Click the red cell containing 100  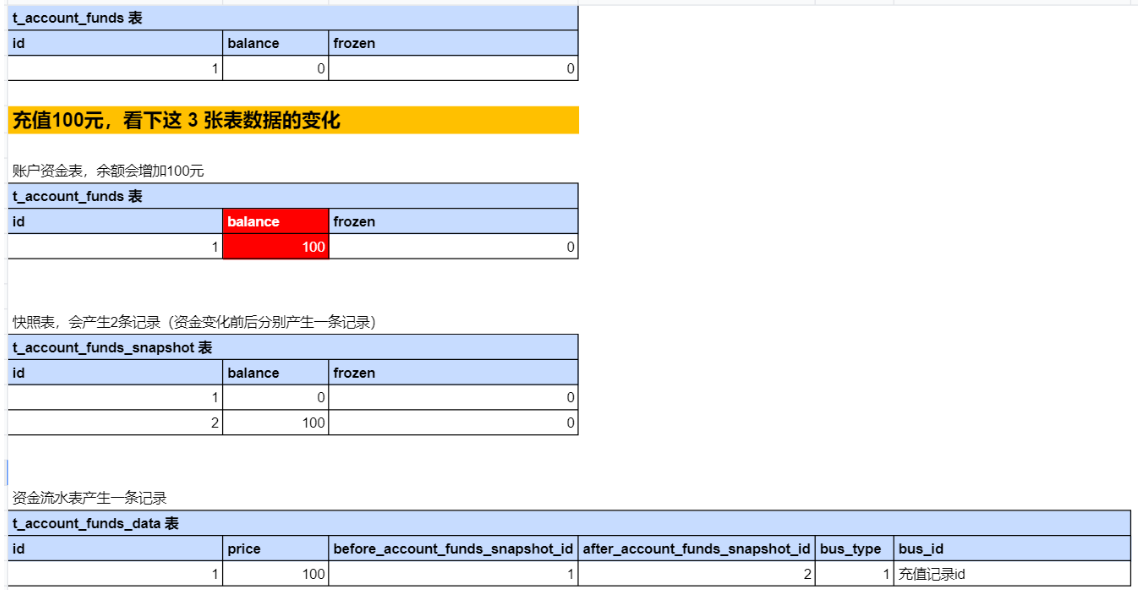(275, 247)
